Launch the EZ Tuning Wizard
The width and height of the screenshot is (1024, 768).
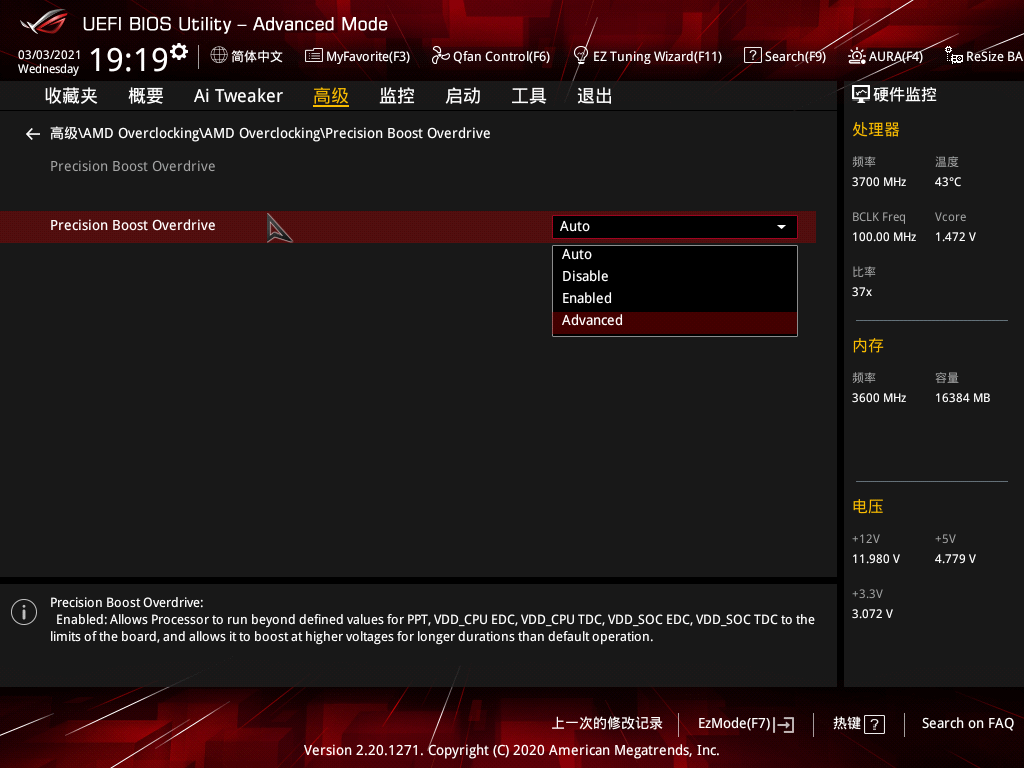tap(647, 56)
